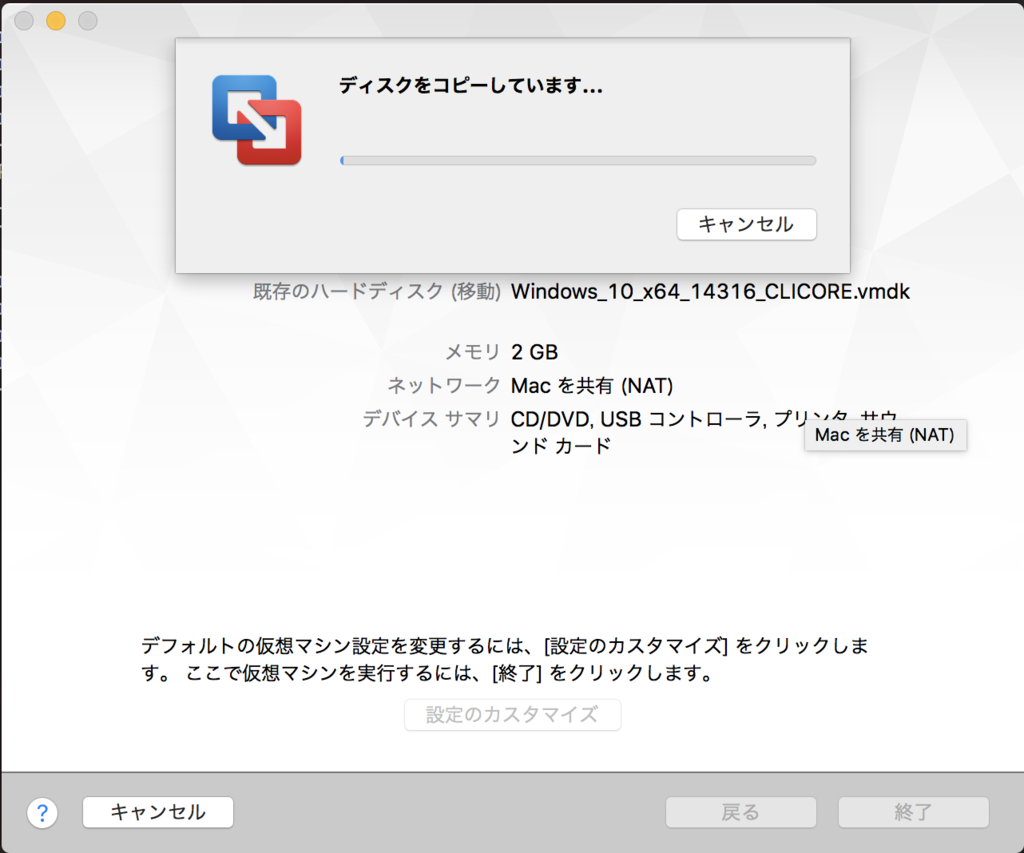This screenshot has width=1024, height=853.
Task: Click the VMware Fusion icon in the dialog
Action: click(x=257, y=120)
